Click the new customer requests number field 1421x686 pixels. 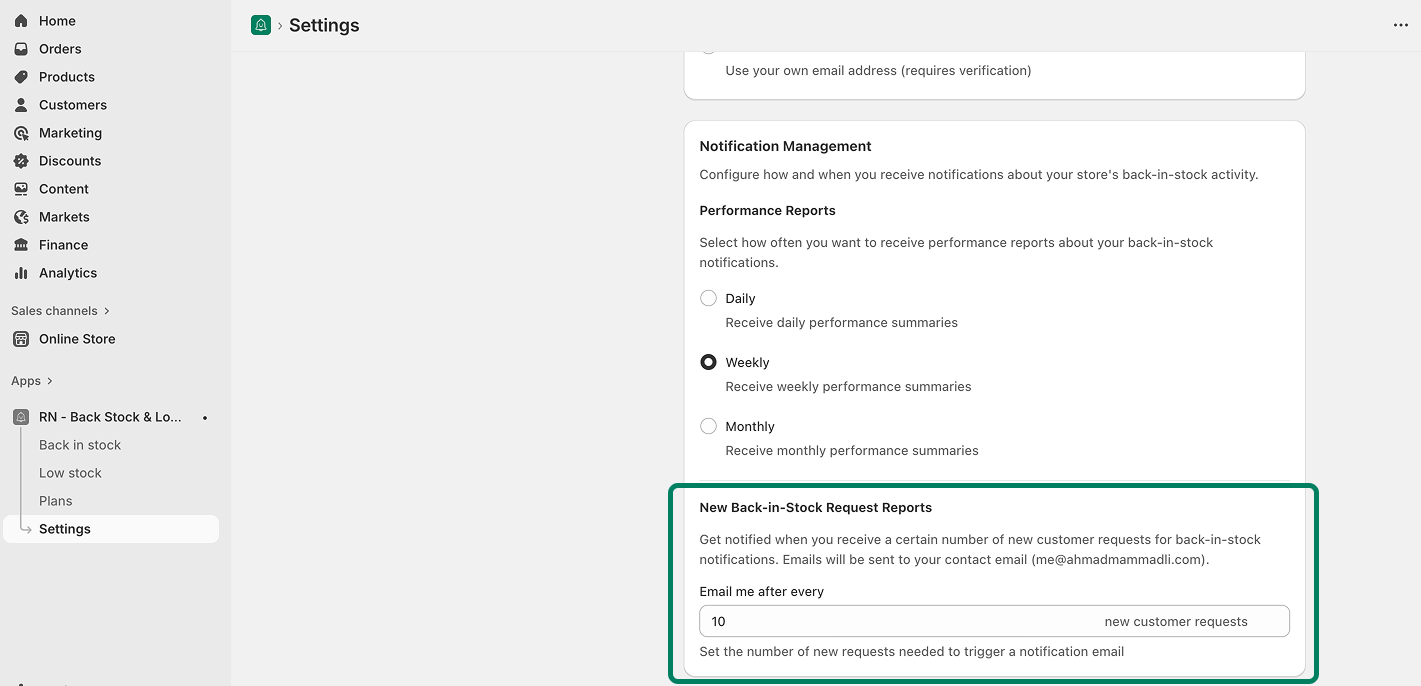click(x=900, y=621)
